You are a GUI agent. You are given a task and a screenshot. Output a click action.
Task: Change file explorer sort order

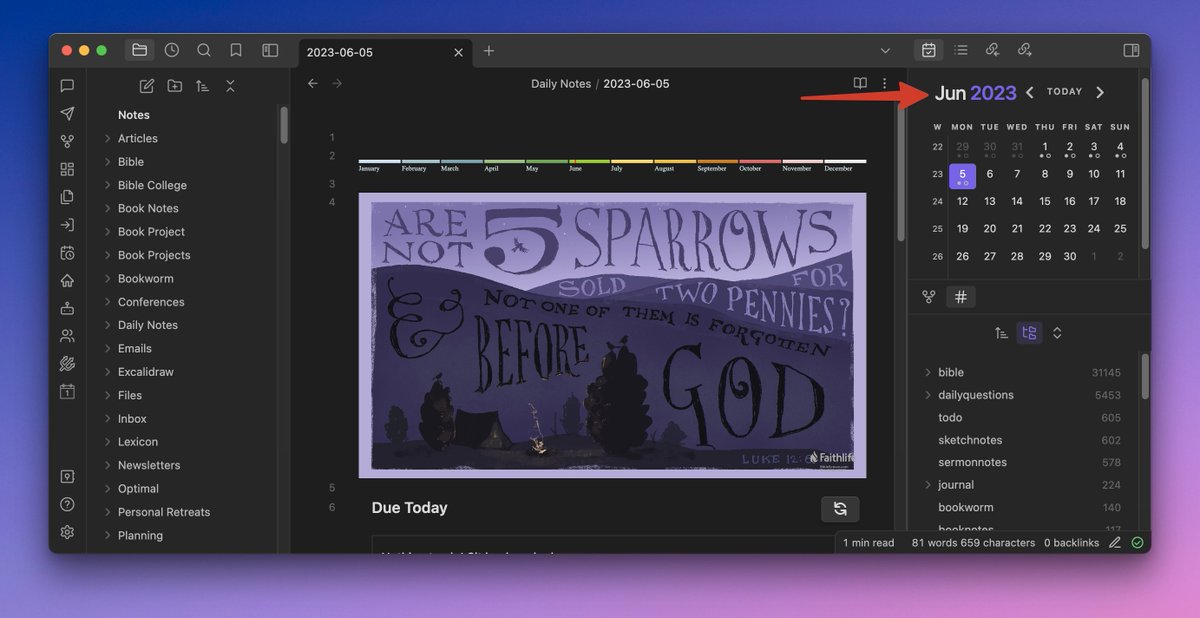coord(202,86)
